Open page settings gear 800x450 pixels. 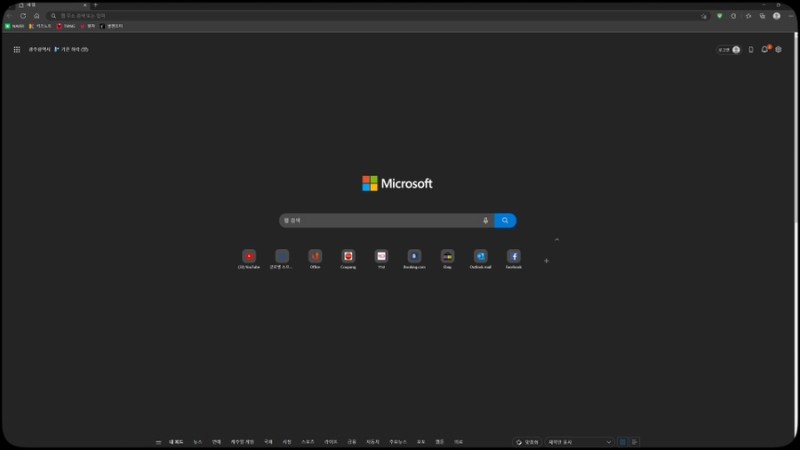tap(779, 49)
